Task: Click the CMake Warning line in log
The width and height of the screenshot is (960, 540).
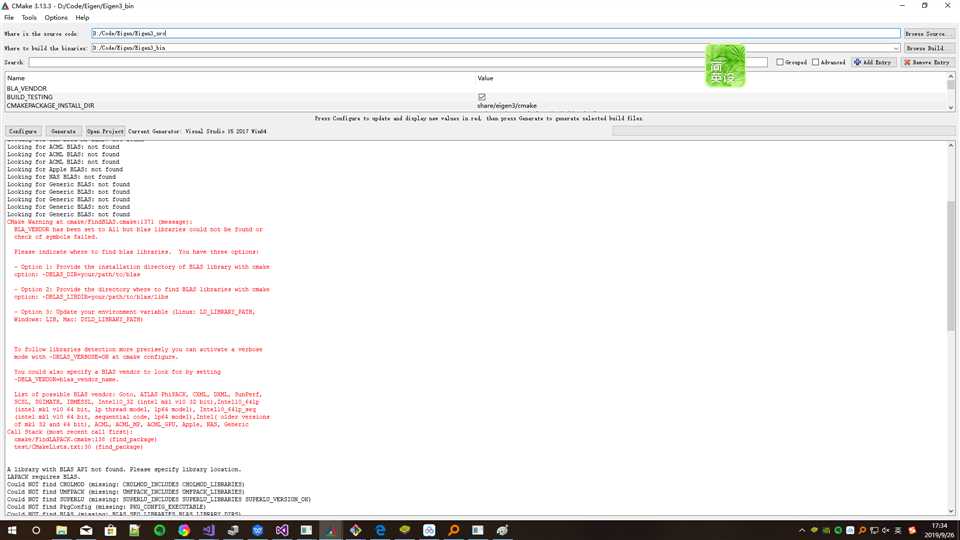Action: pos(100,222)
